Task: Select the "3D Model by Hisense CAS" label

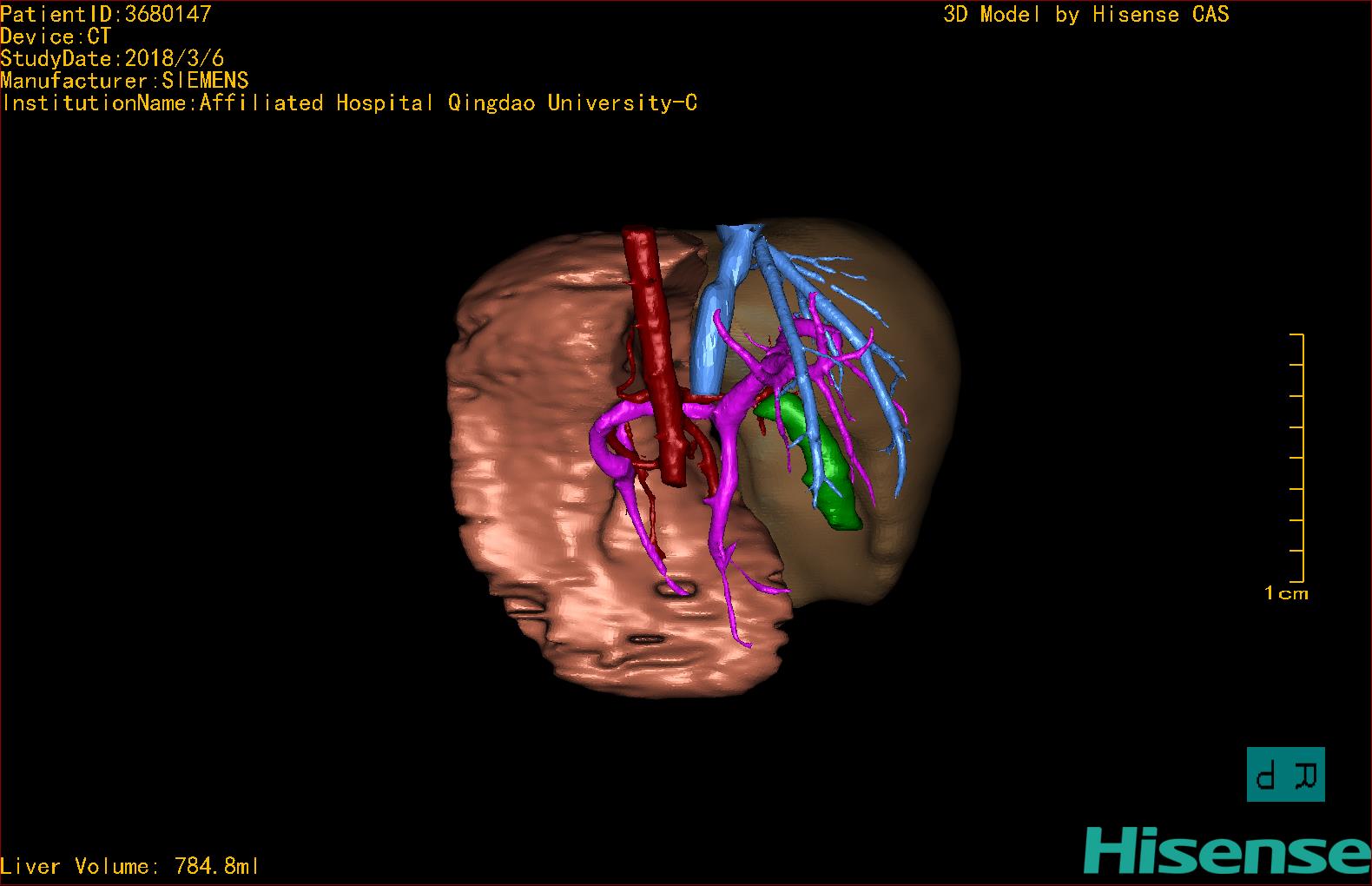Action: click(x=1086, y=14)
